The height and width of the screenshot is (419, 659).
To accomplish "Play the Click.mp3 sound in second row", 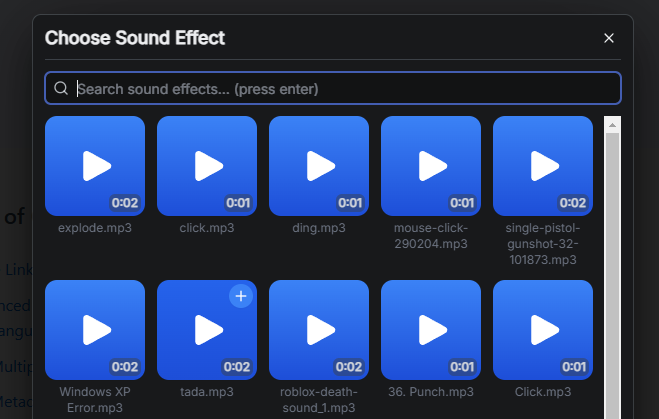I will [x=543, y=329].
